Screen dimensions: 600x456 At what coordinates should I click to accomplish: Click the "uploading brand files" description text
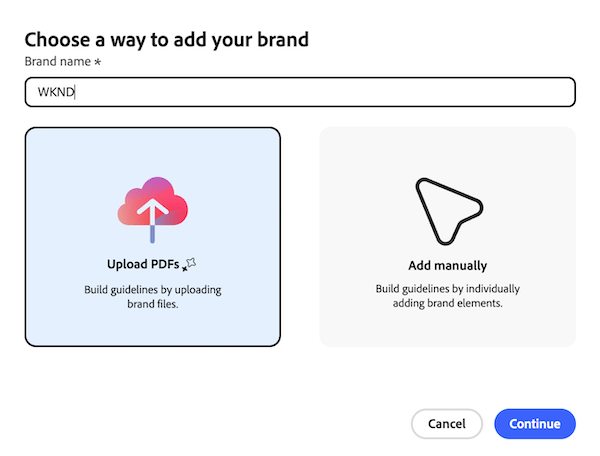pos(152,297)
